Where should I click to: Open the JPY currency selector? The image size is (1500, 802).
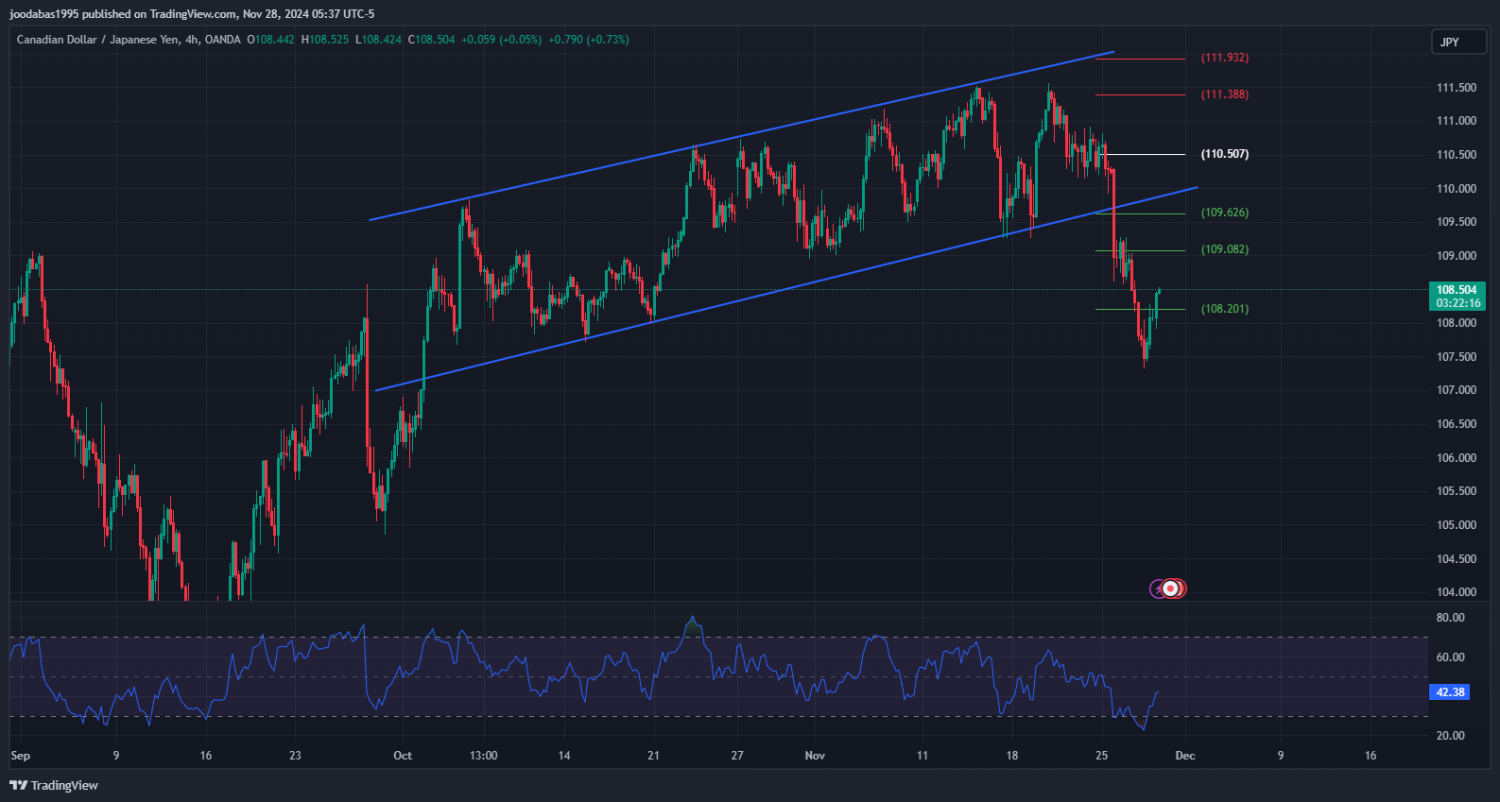coord(1447,42)
